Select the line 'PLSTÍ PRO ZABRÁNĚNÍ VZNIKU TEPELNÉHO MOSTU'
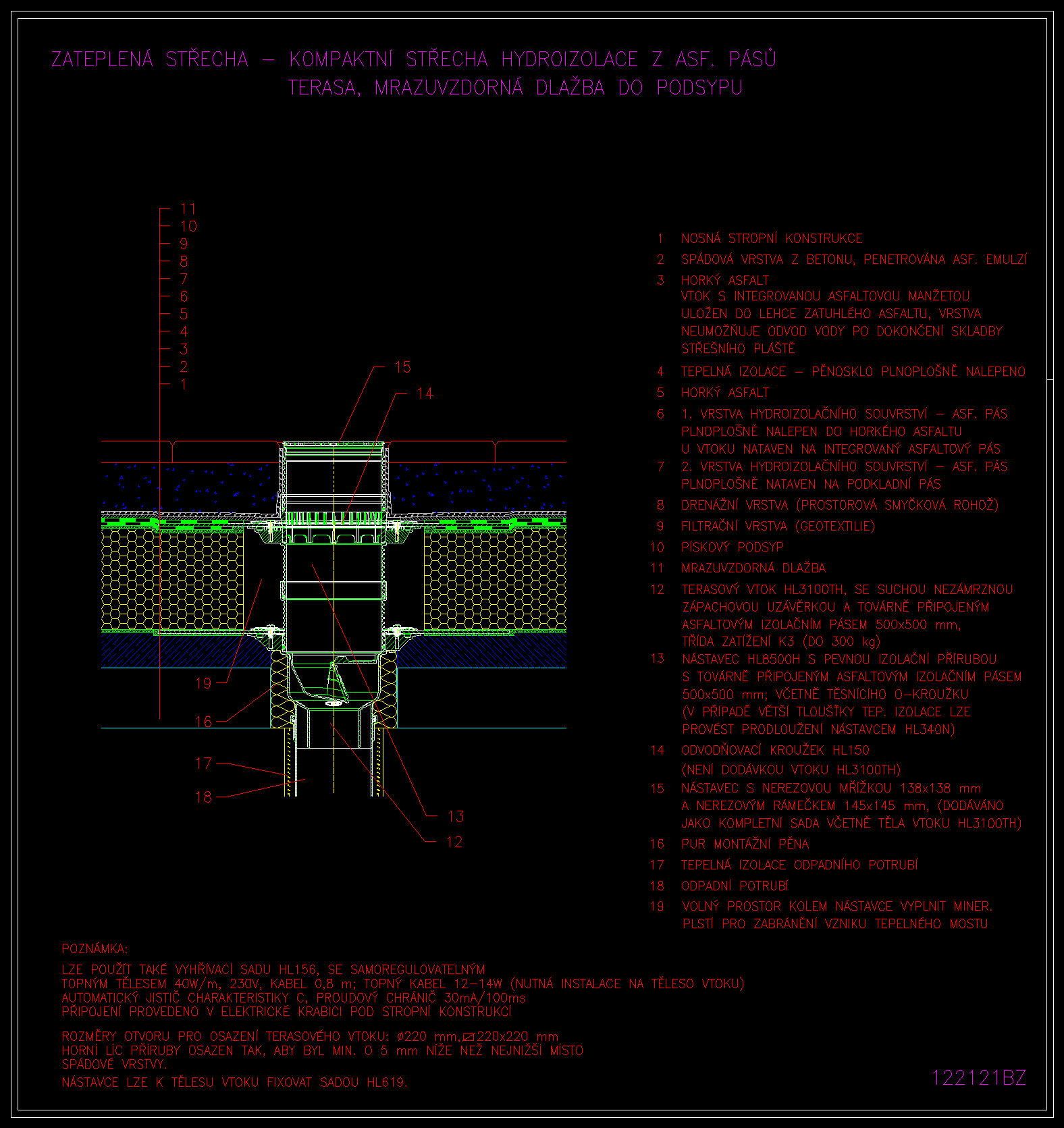 835,924
